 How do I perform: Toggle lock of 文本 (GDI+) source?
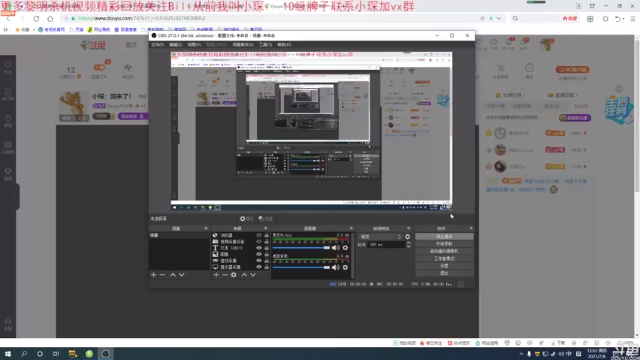coord(267,248)
